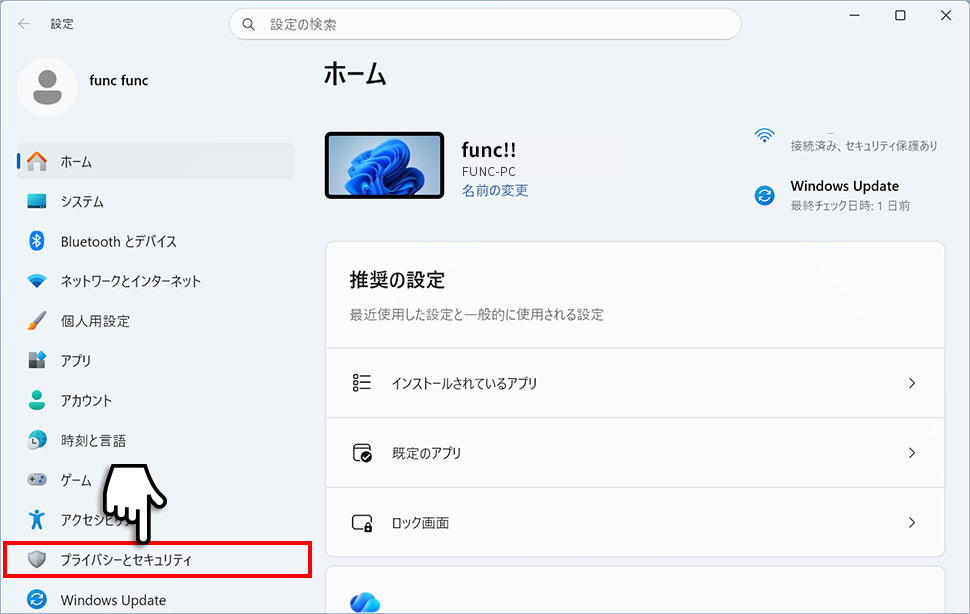970x614 pixels.
Task: Click the プライバシー shield icon
Action: pyautogui.click(x=36, y=560)
